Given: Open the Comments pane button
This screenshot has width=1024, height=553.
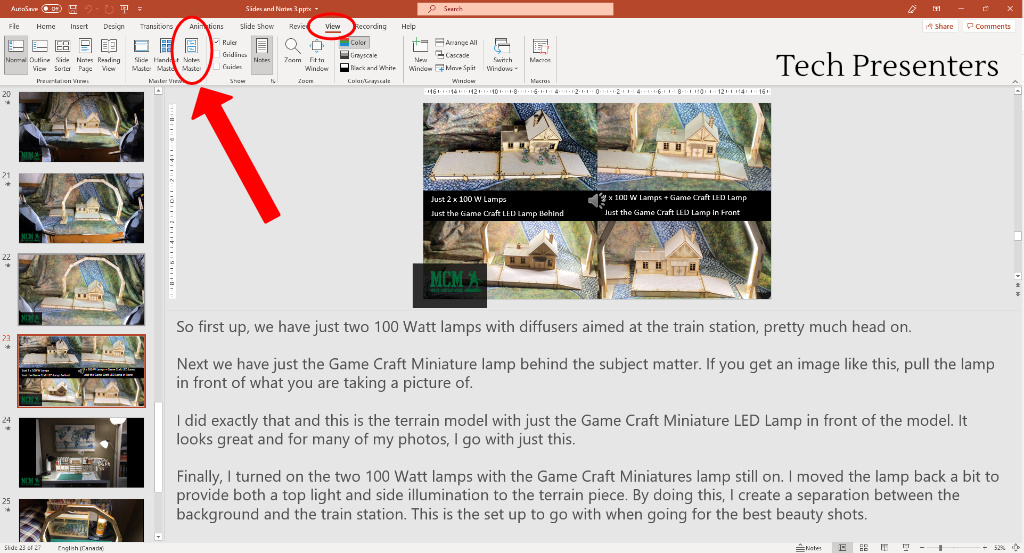Looking at the screenshot, I should (989, 26).
